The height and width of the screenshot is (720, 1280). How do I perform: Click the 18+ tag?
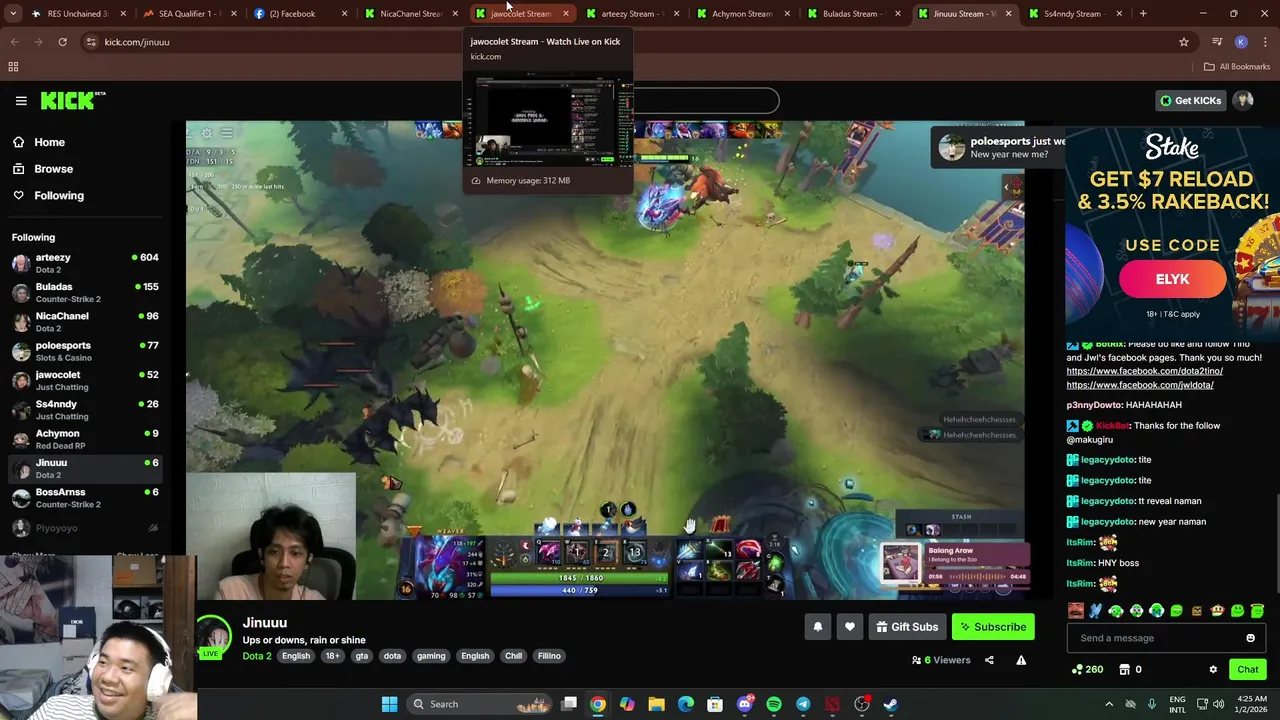click(x=332, y=656)
